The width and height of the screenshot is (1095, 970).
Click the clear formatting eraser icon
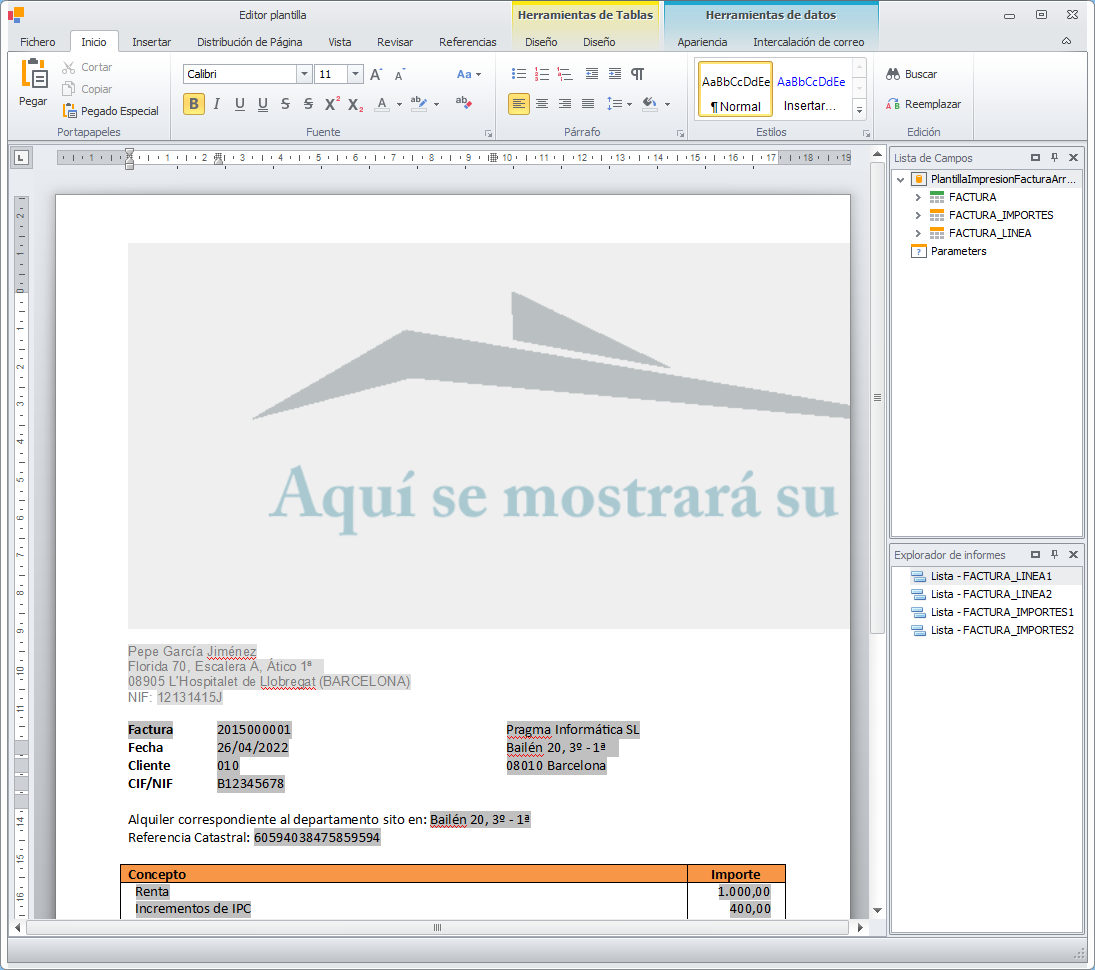(463, 103)
